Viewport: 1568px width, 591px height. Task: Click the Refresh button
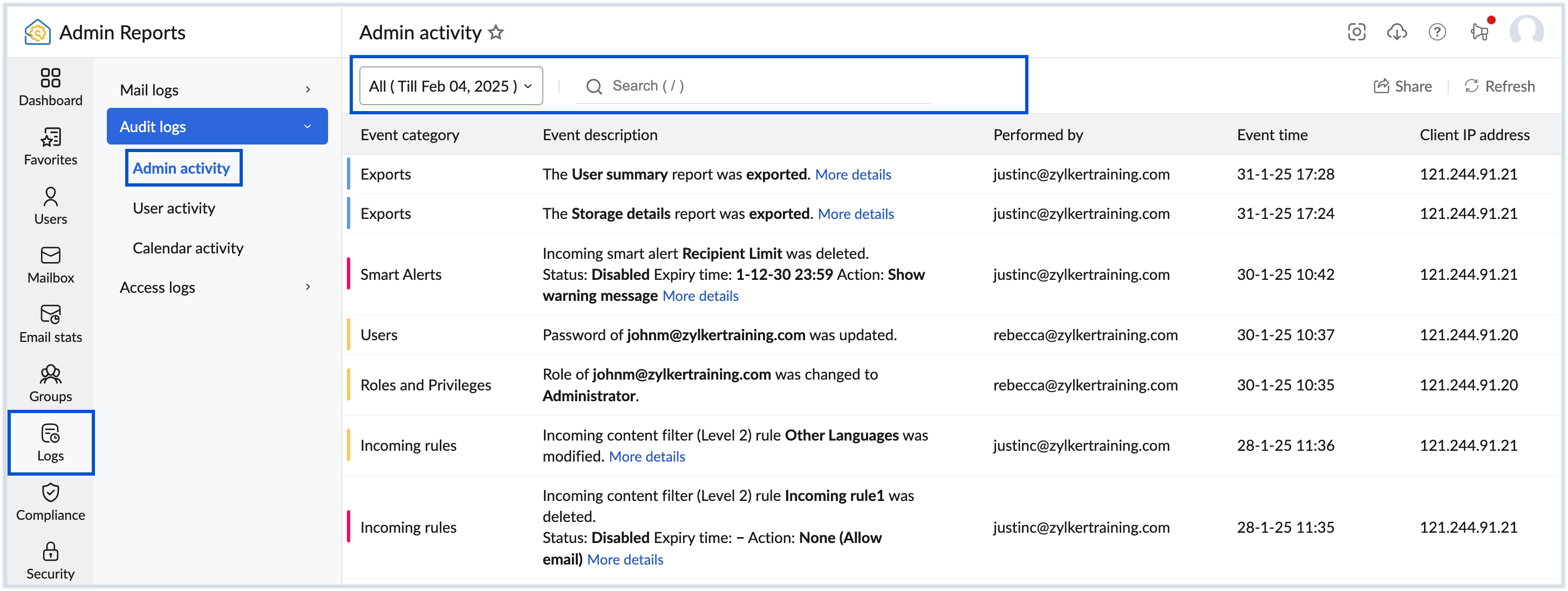click(x=1499, y=86)
